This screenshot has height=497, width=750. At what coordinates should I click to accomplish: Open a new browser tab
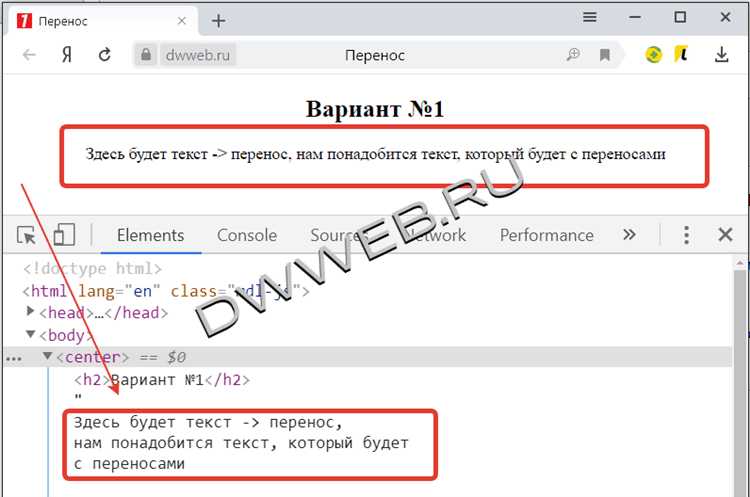[219, 21]
